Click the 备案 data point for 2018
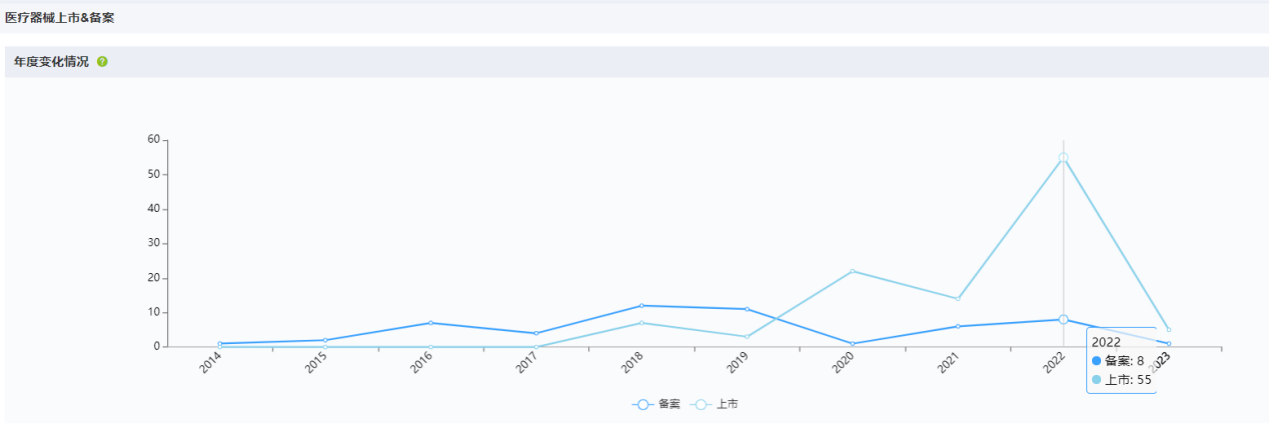Screen dimensions: 1269x428 [x=641, y=305]
